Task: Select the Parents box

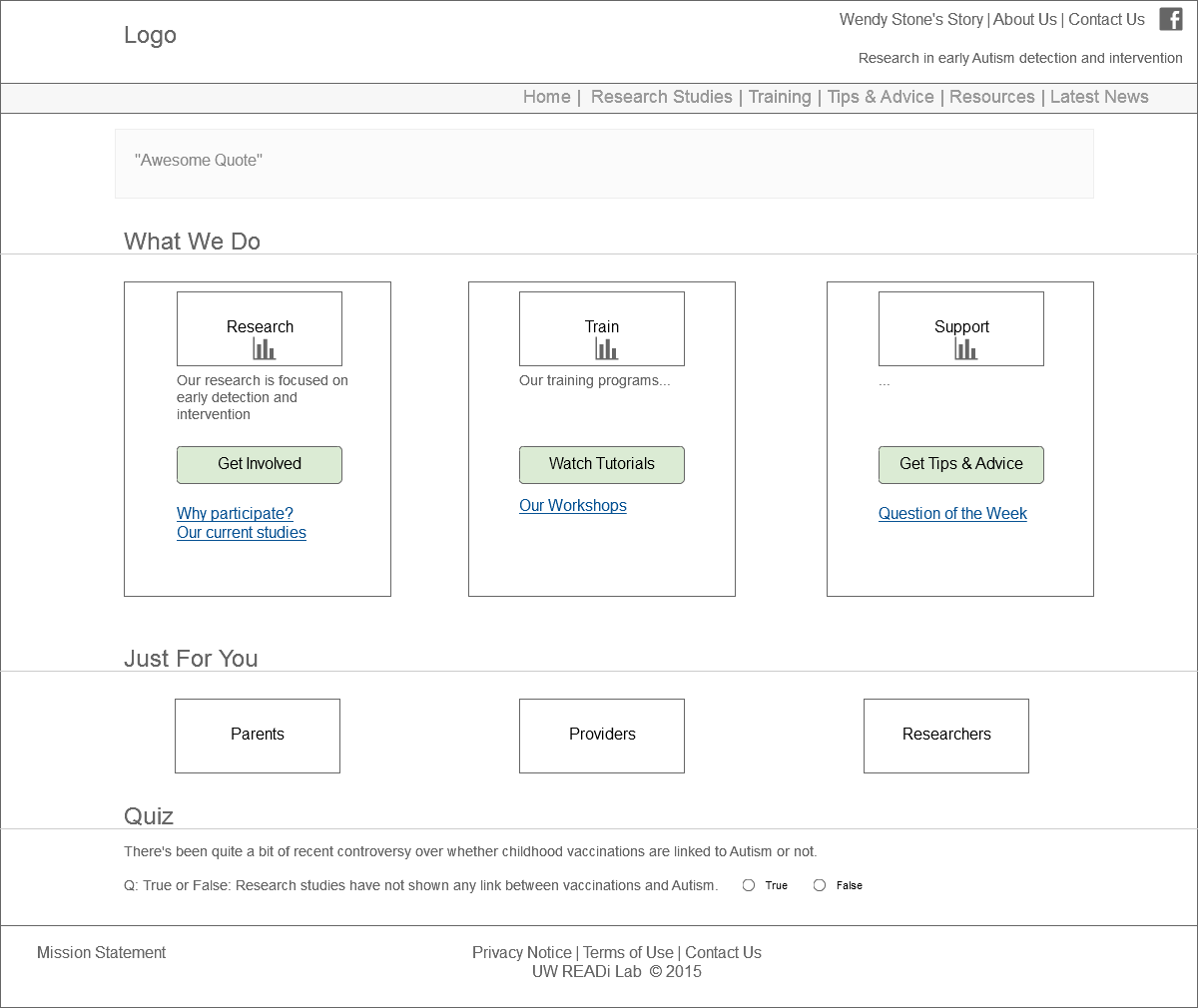Action: click(258, 736)
